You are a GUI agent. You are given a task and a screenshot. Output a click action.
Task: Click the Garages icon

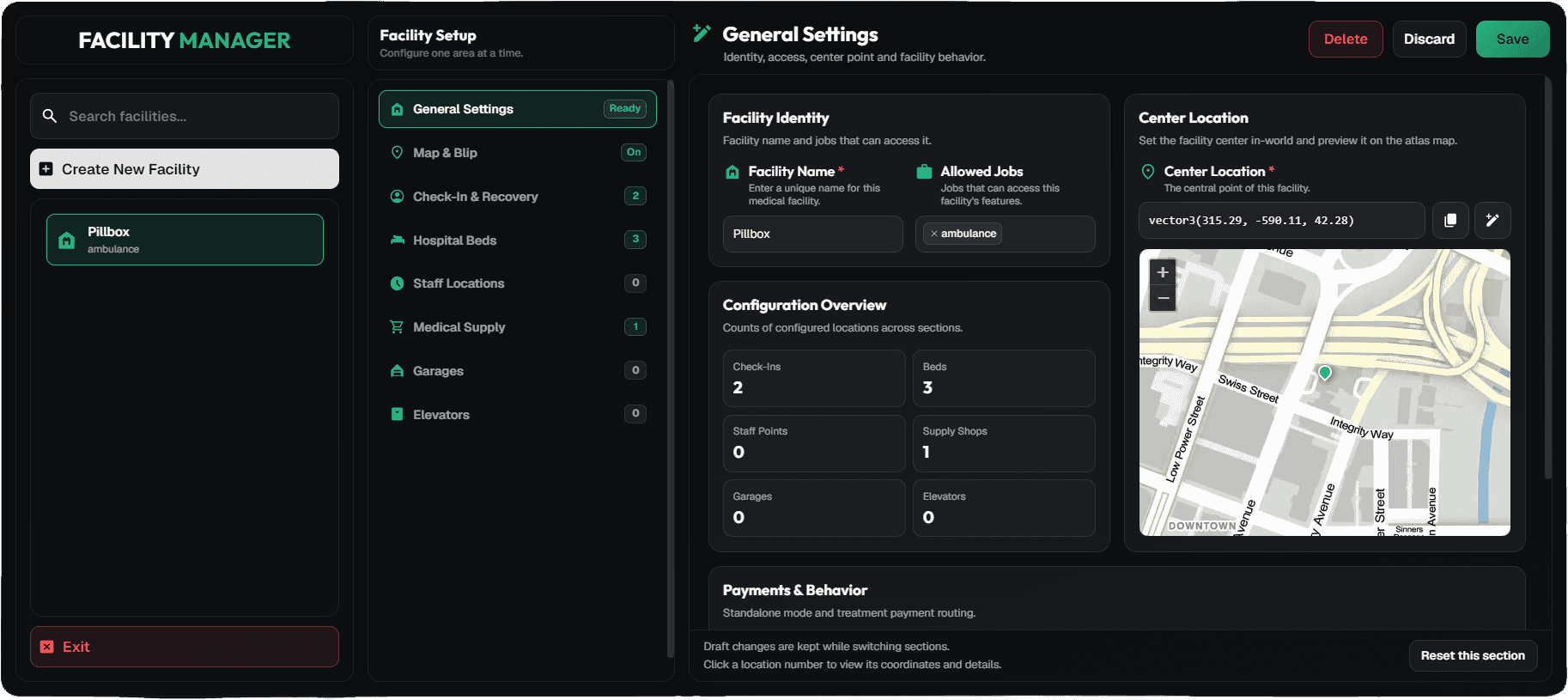pyautogui.click(x=397, y=371)
